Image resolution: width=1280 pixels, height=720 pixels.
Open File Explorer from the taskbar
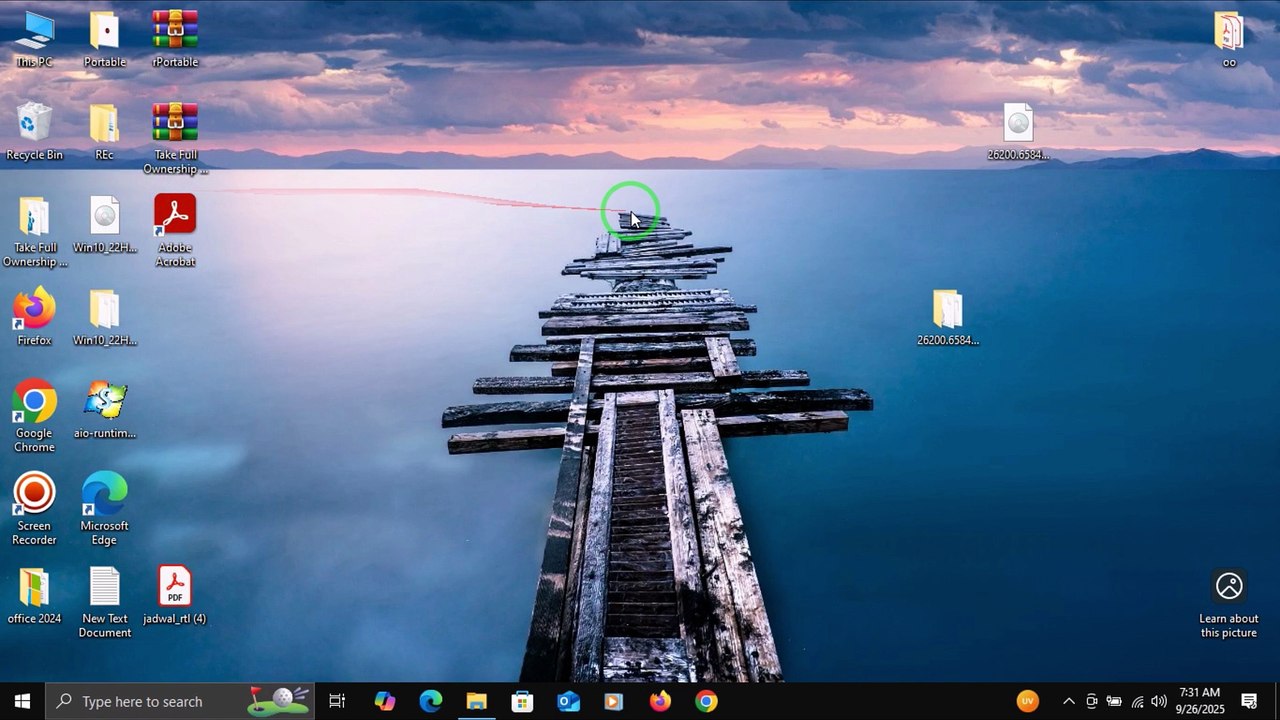pos(477,701)
